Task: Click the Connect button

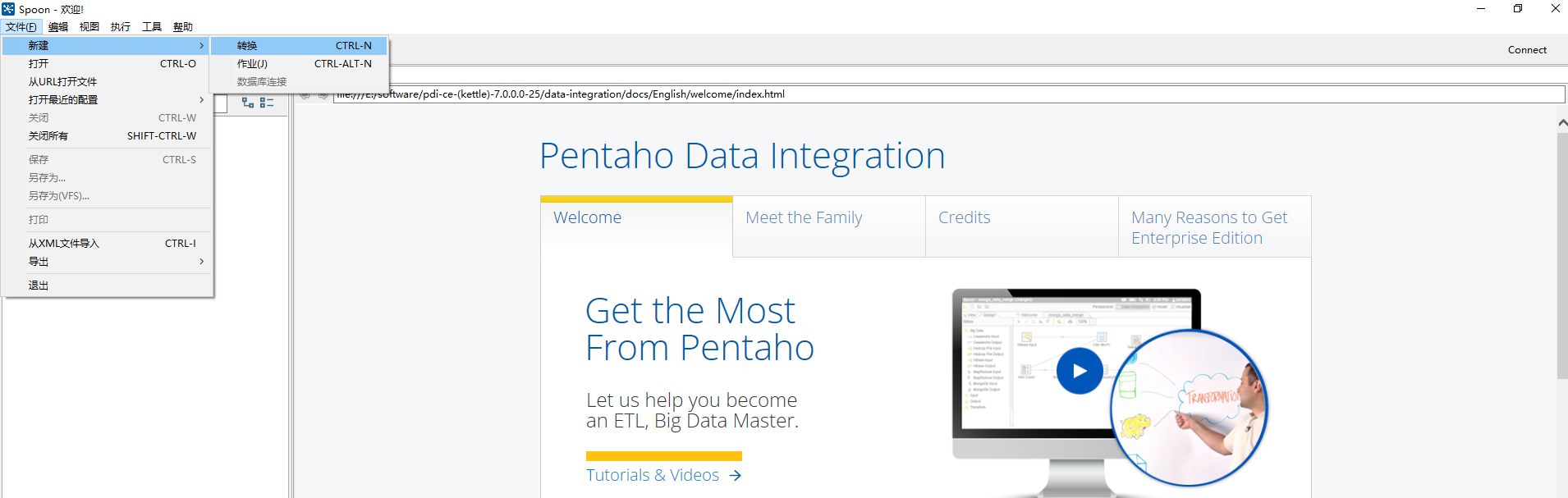Action: [1527, 50]
